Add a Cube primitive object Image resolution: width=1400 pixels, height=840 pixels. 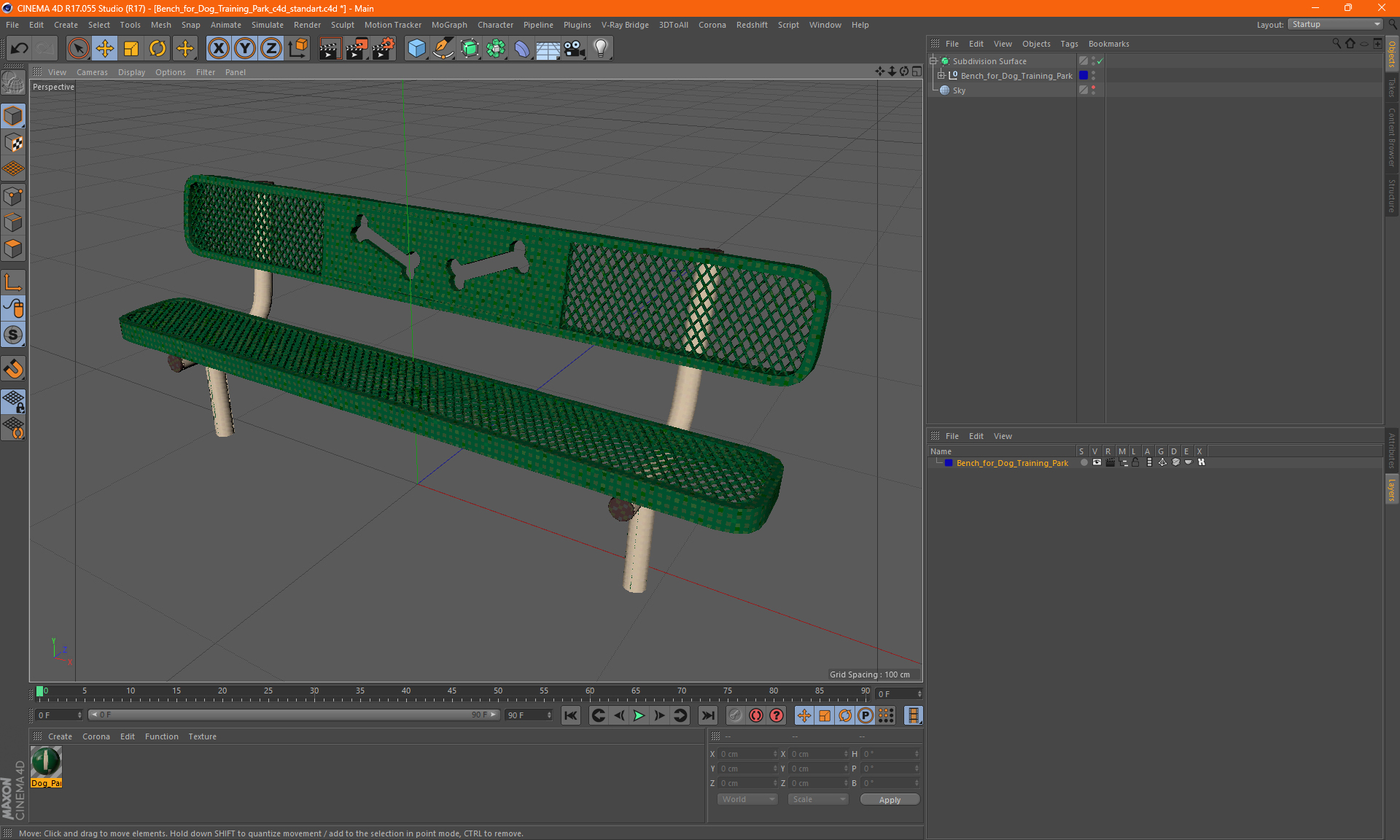click(416, 49)
